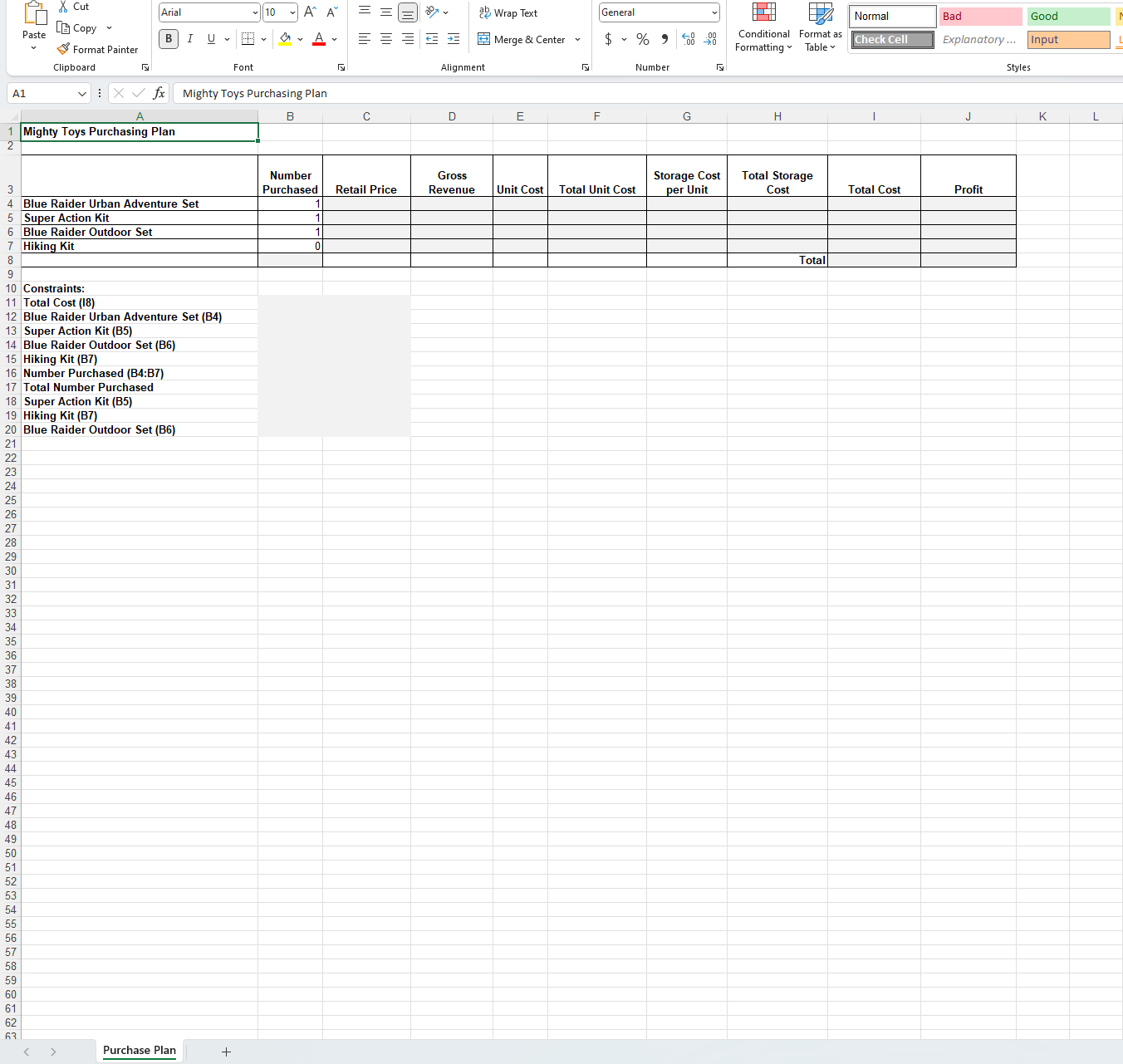Toggle bottom-align for the cell
The height and width of the screenshot is (1064, 1123).
(x=408, y=12)
